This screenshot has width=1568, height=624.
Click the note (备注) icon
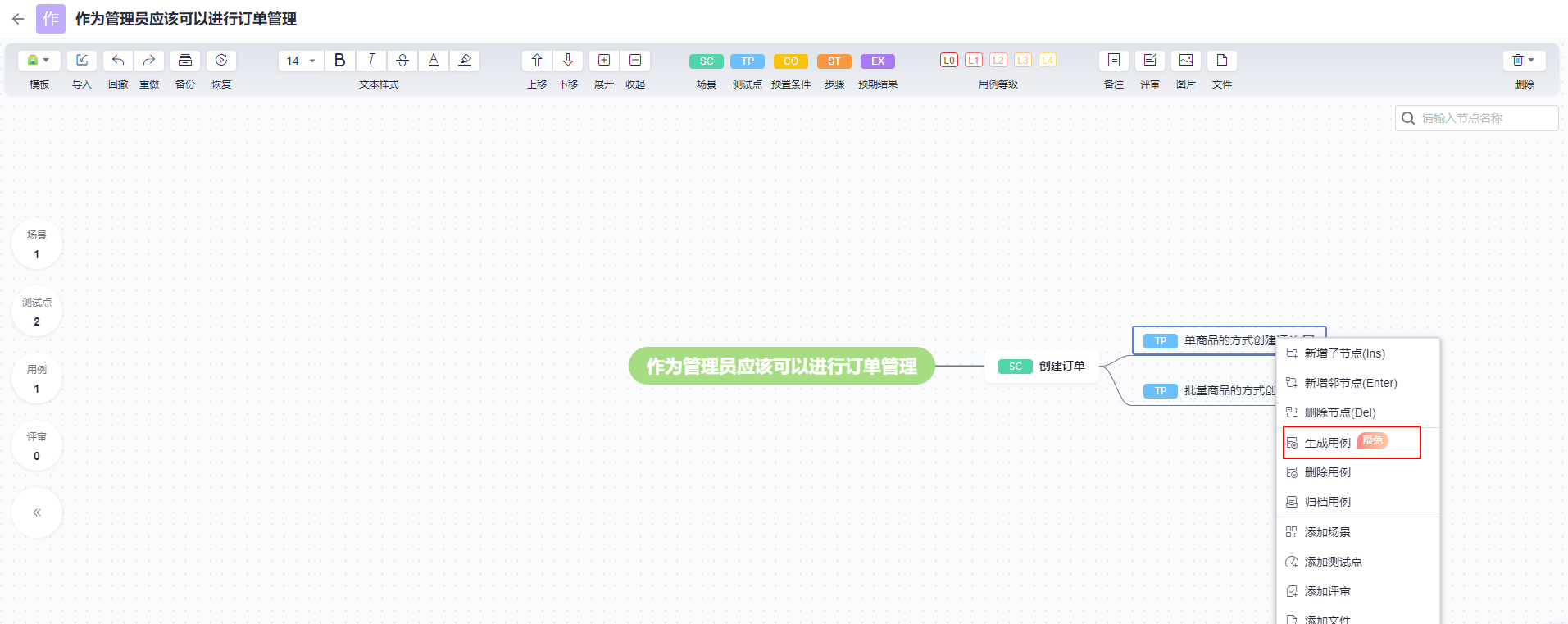pyautogui.click(x=1114, y=61)
